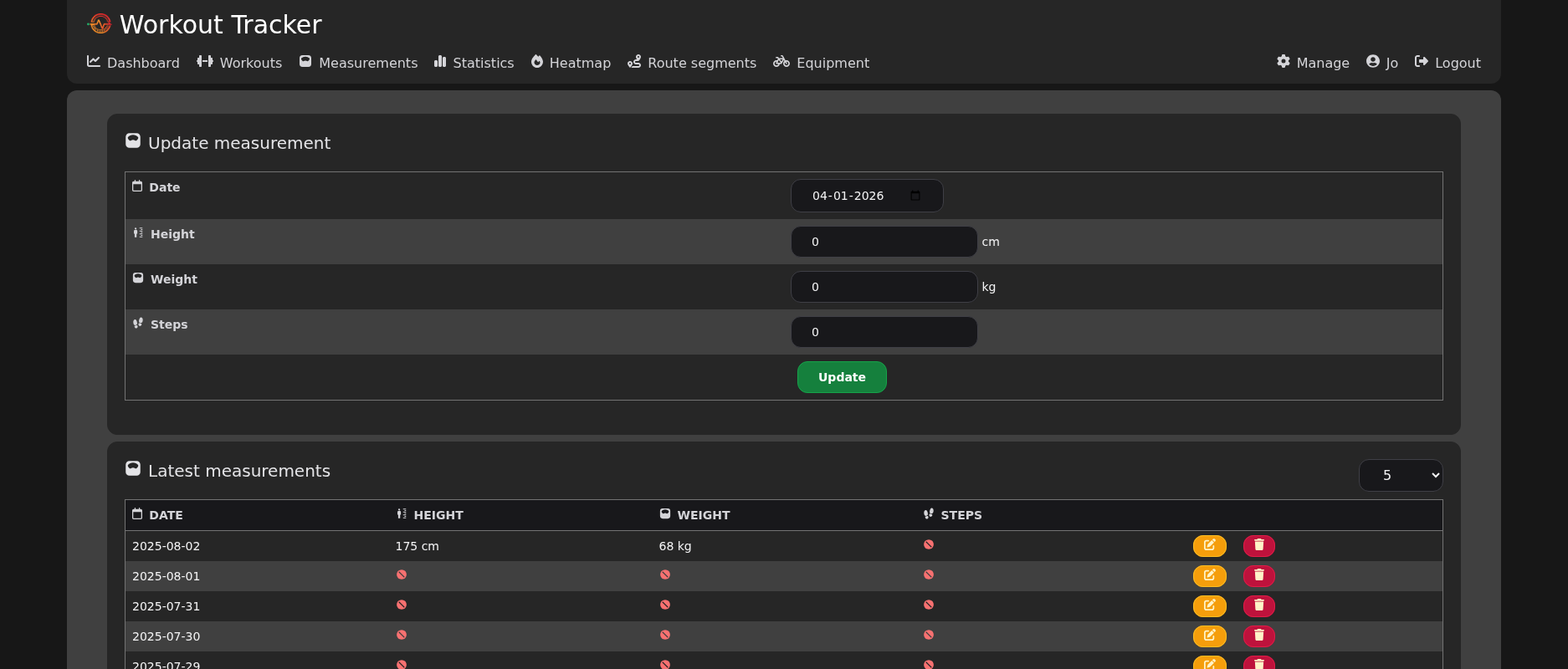Open Route segments page
The height and width of the screenshot is (669, 1568).
click(692, 63)
